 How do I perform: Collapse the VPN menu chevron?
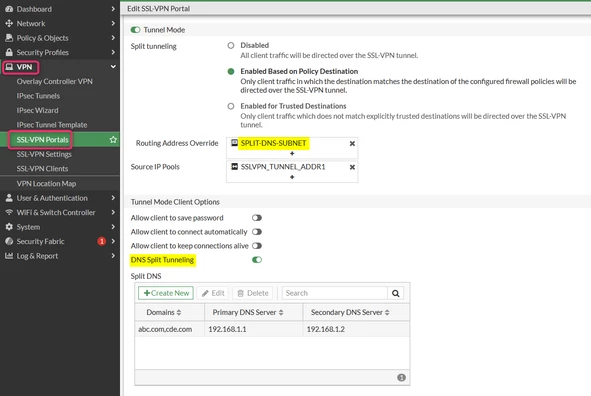click(x=113, y=67)
